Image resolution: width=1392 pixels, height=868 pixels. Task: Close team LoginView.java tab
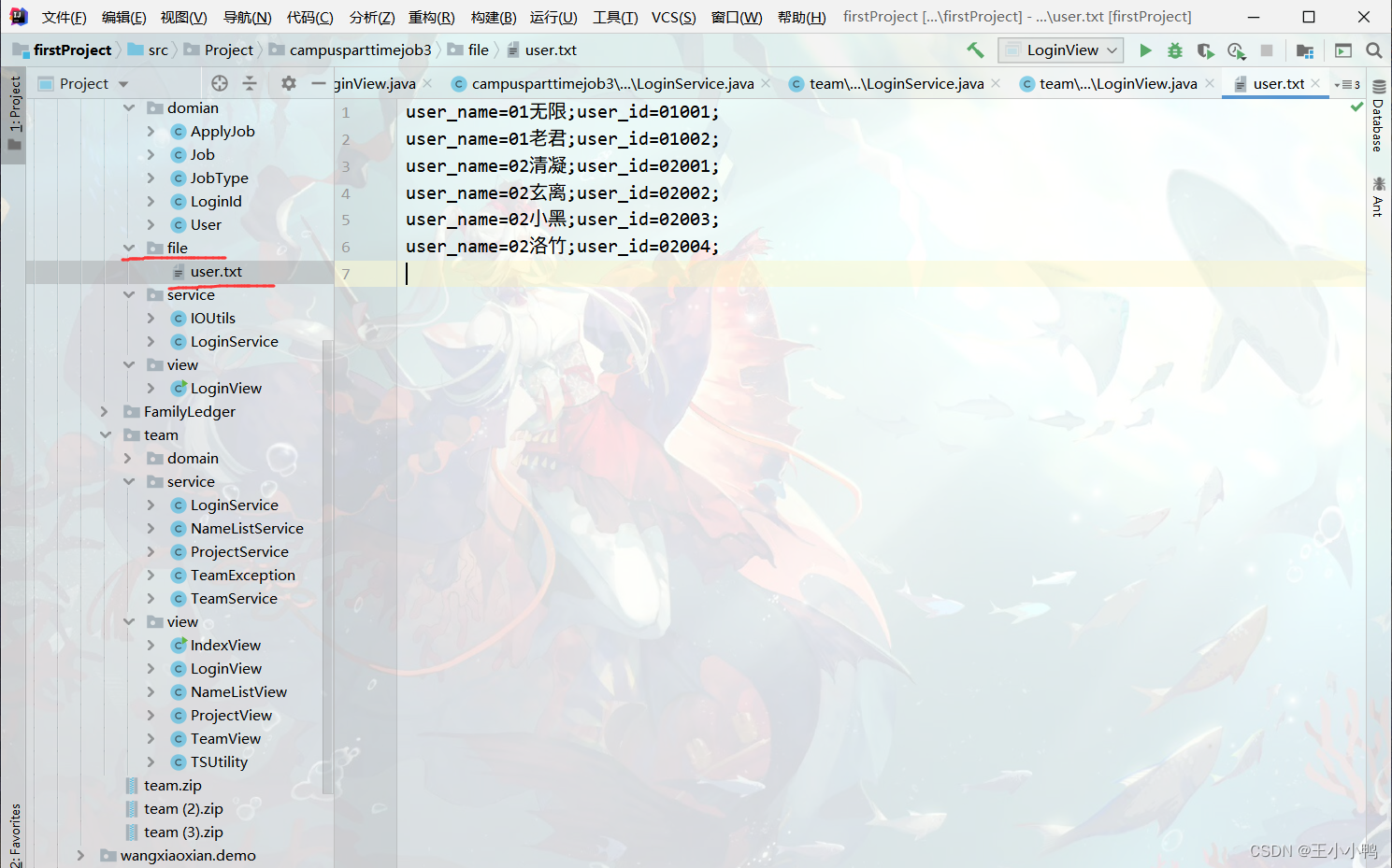click(x=1210, y=83)
